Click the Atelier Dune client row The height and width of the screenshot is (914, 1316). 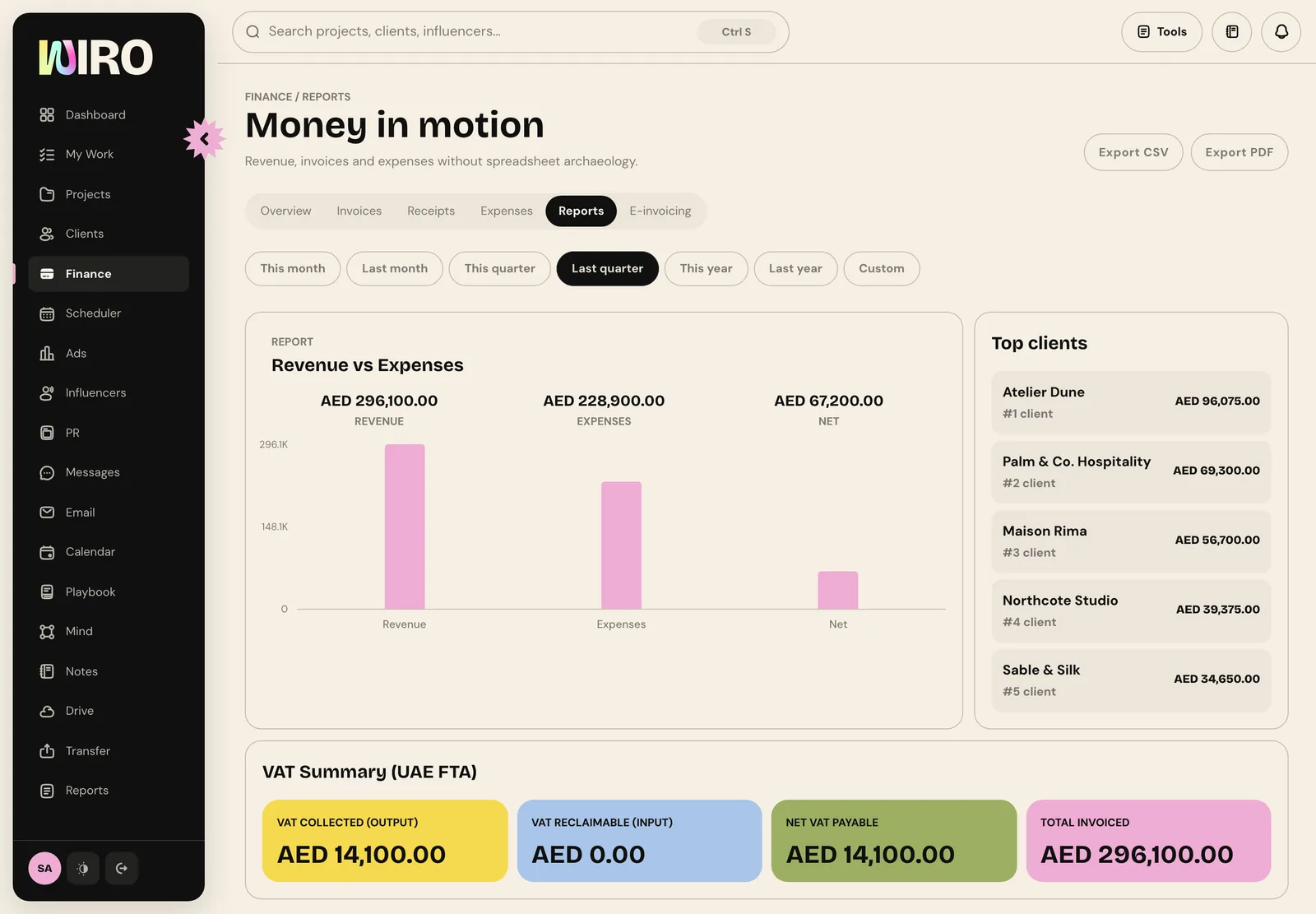click(x=1131, y=402)
